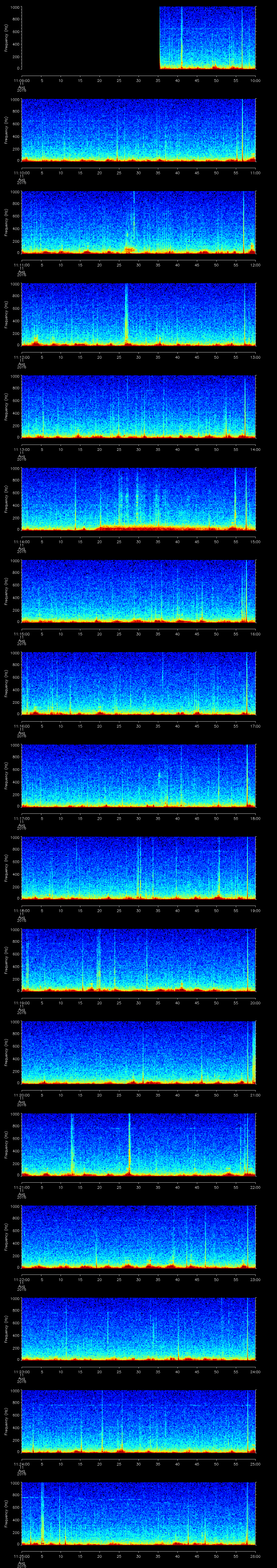The width and height of the screenshot is (277, 1568).
Task: Click the 11:10:00 start time label
Action: (21, 173)
